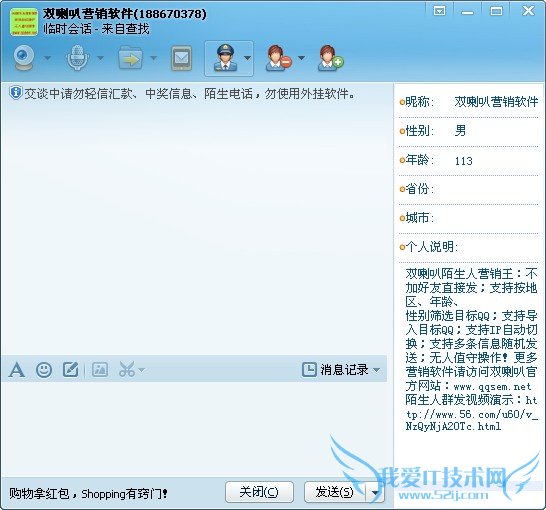Expand the video call options arrow
Screen dimensions: 546x510
(x=47, y=58)
